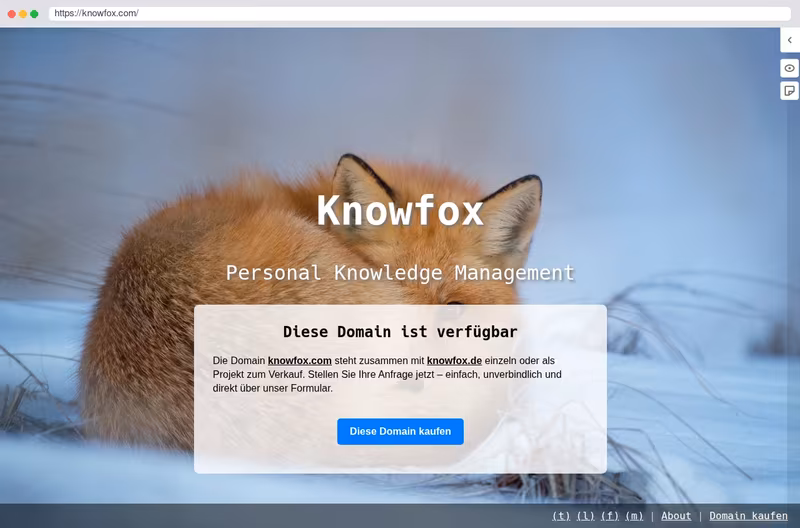Close the window with the red button

click(12, 14)
